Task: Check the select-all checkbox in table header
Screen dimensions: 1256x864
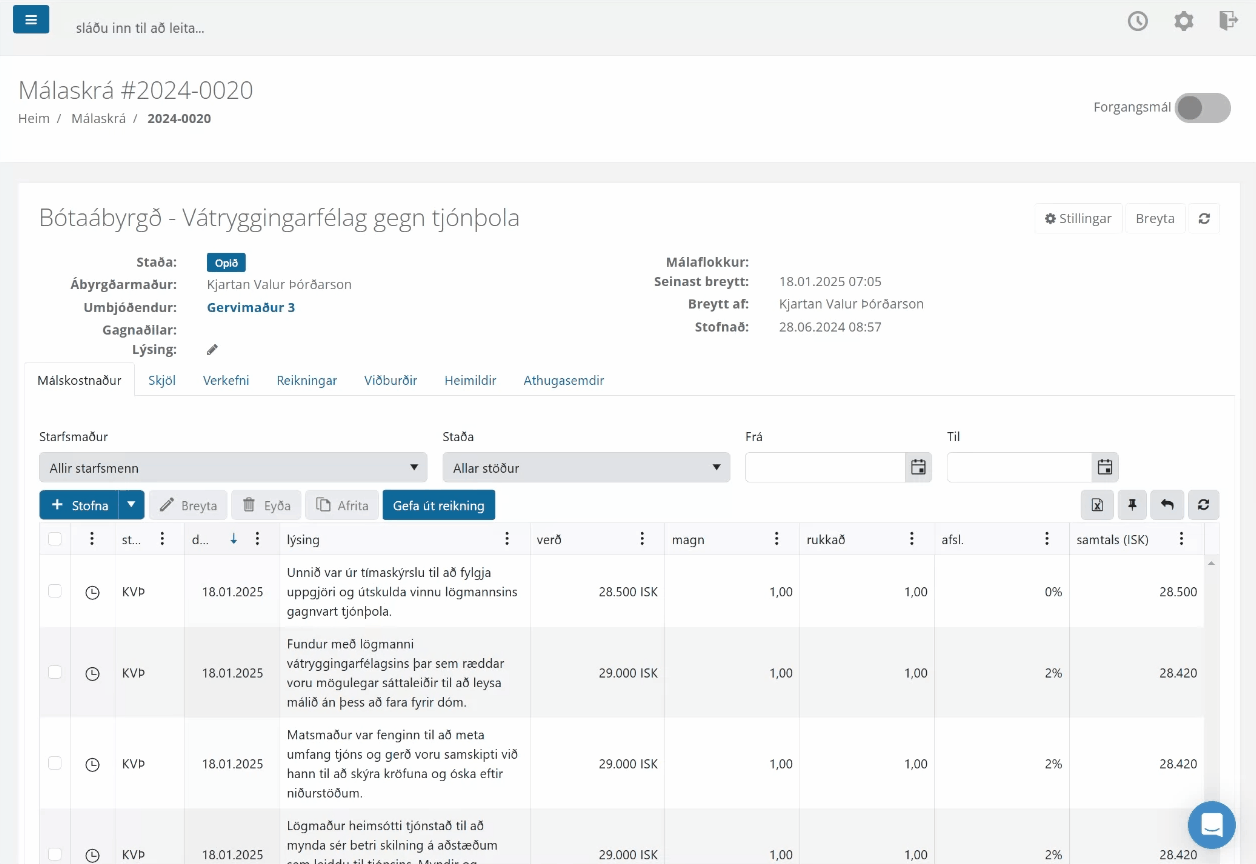Action: 55,539
